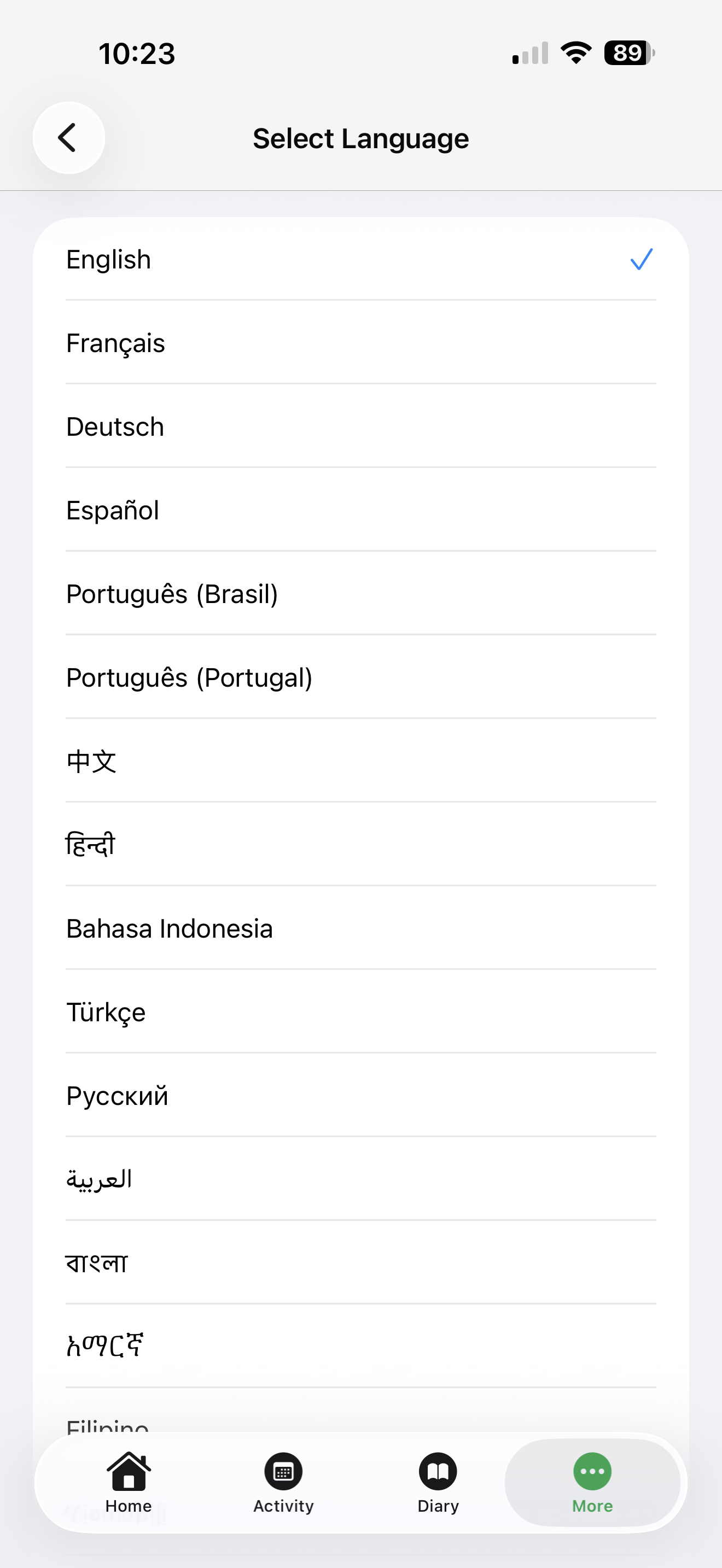This screenshot has height=1568, width=722.
Task: Switch language to 中文
Action: coord(91,761)
